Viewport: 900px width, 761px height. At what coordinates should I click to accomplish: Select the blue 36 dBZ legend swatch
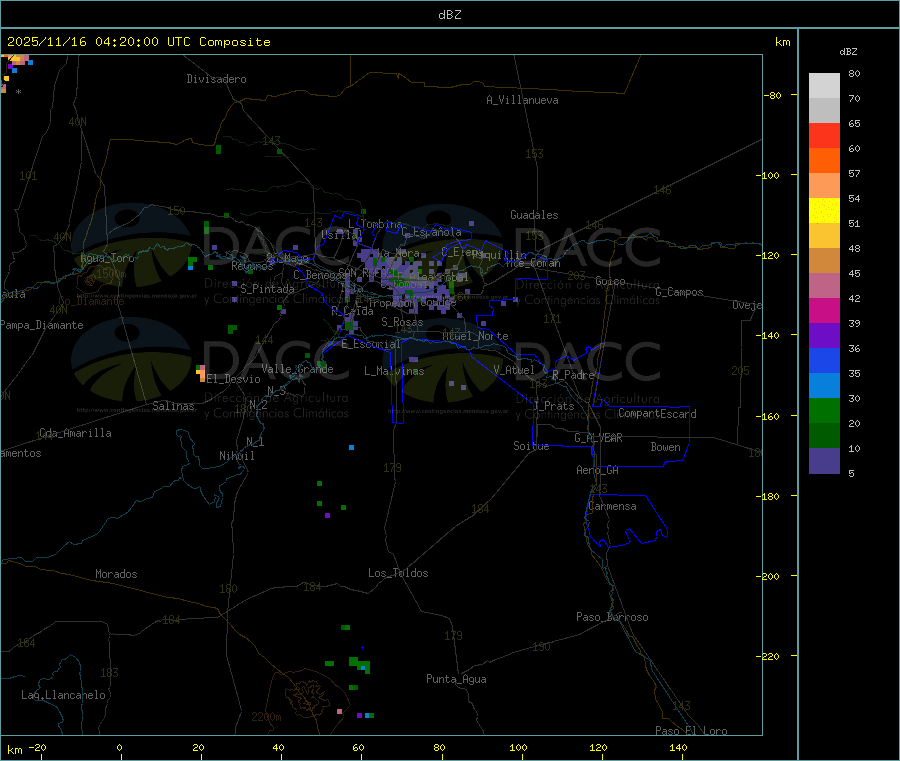coord(824,360)
